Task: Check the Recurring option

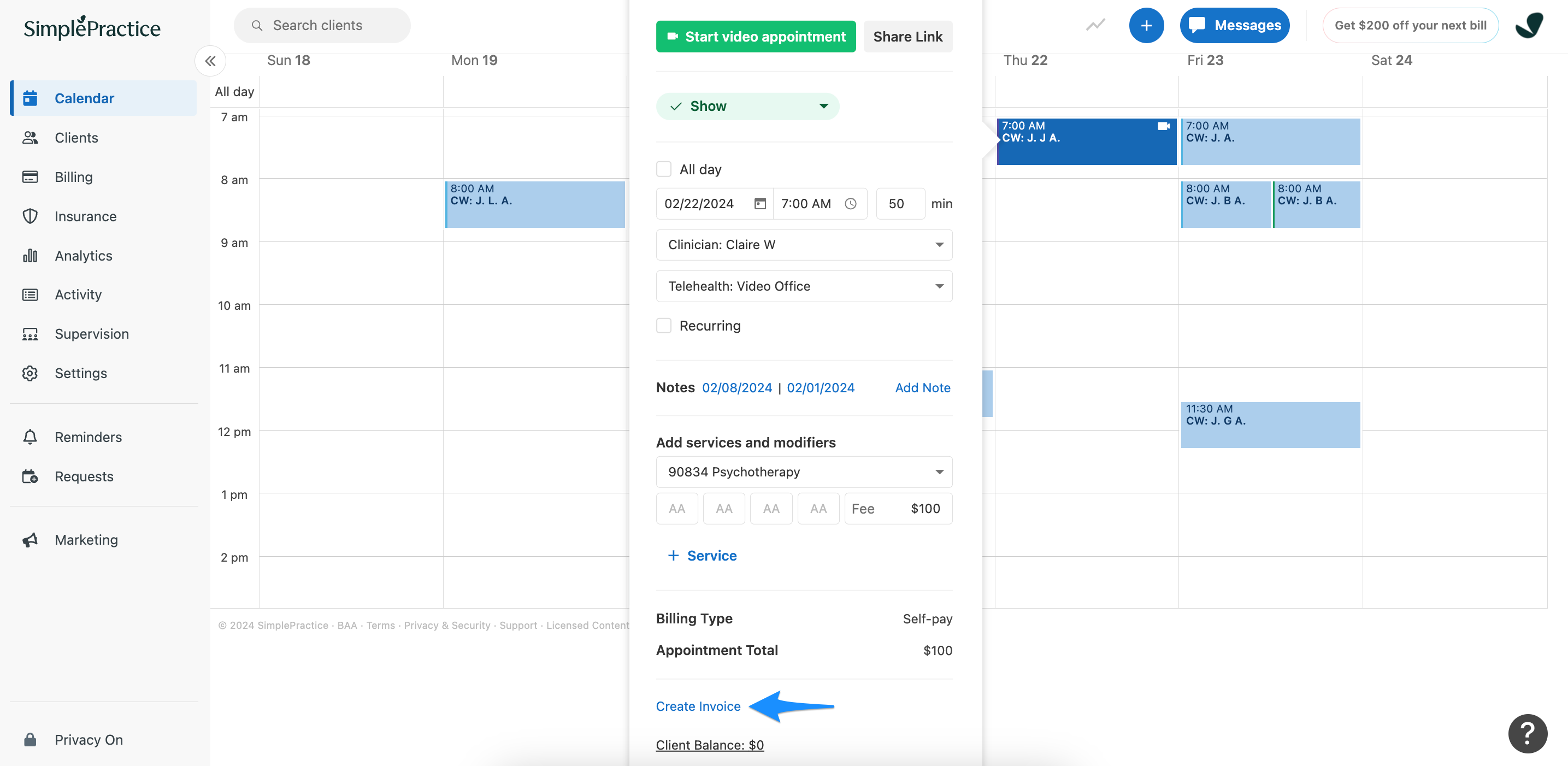Action: [x=663, y=326]
